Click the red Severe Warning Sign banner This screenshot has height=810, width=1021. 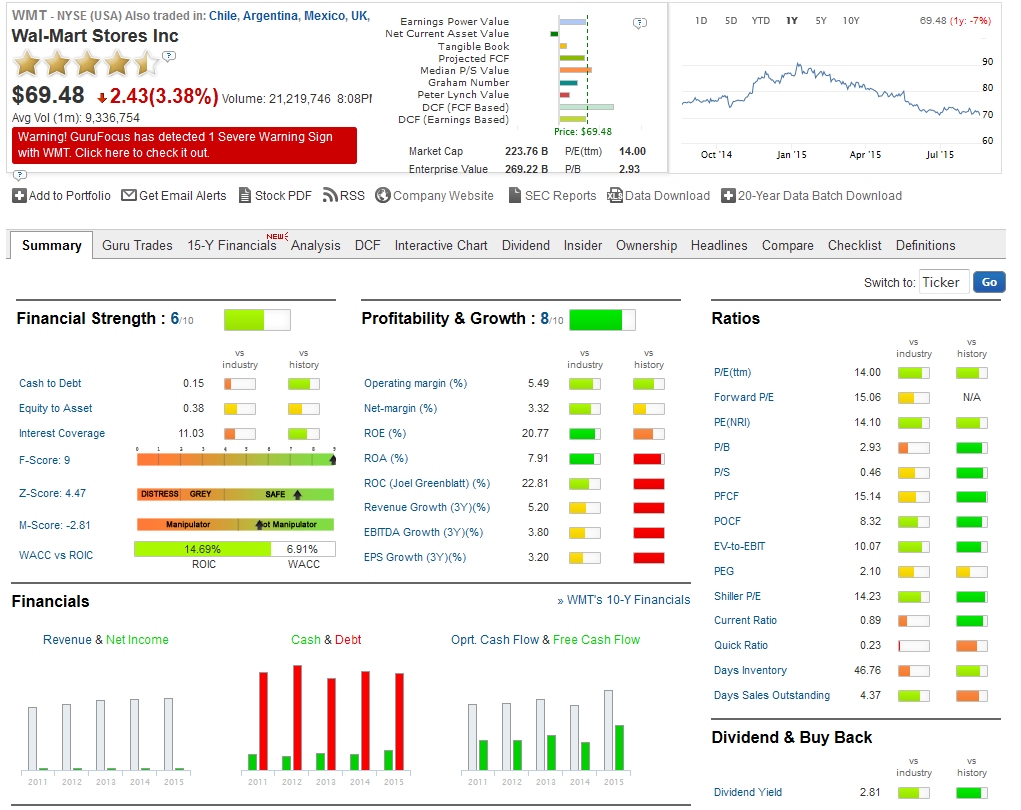pos(184,145)
